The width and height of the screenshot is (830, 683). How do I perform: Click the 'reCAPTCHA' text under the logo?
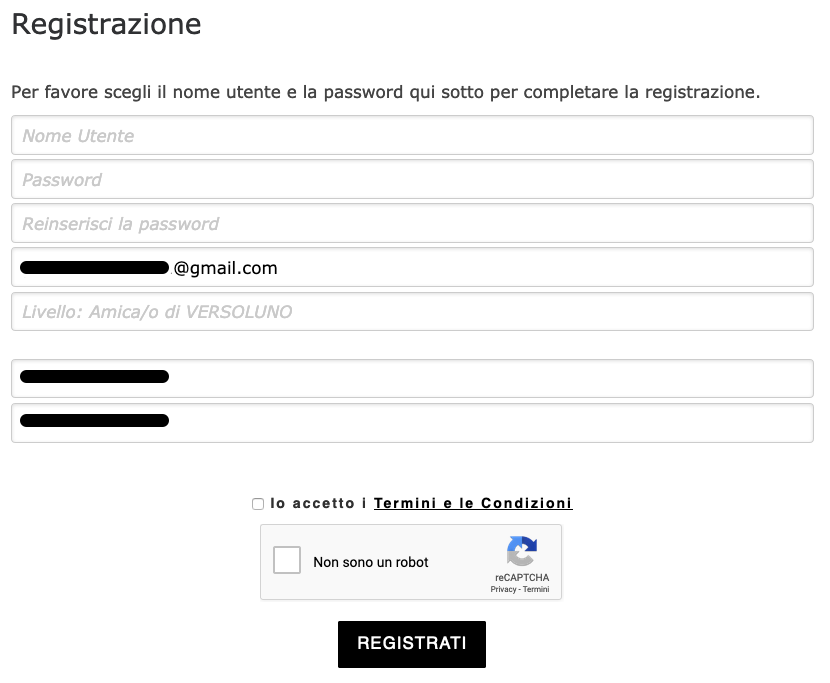(521, 578)
